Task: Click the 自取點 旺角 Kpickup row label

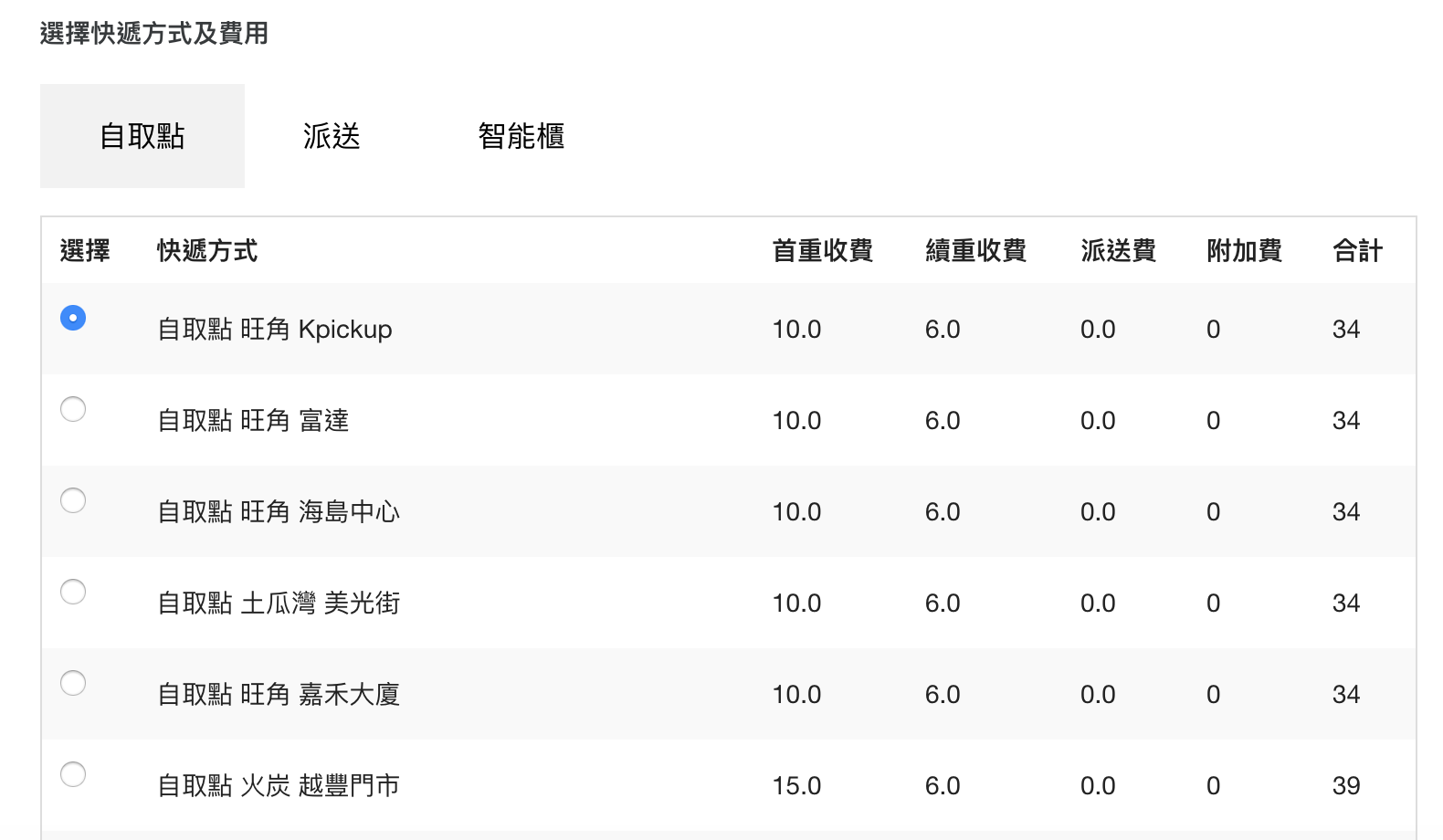Action: pos(274,330)
